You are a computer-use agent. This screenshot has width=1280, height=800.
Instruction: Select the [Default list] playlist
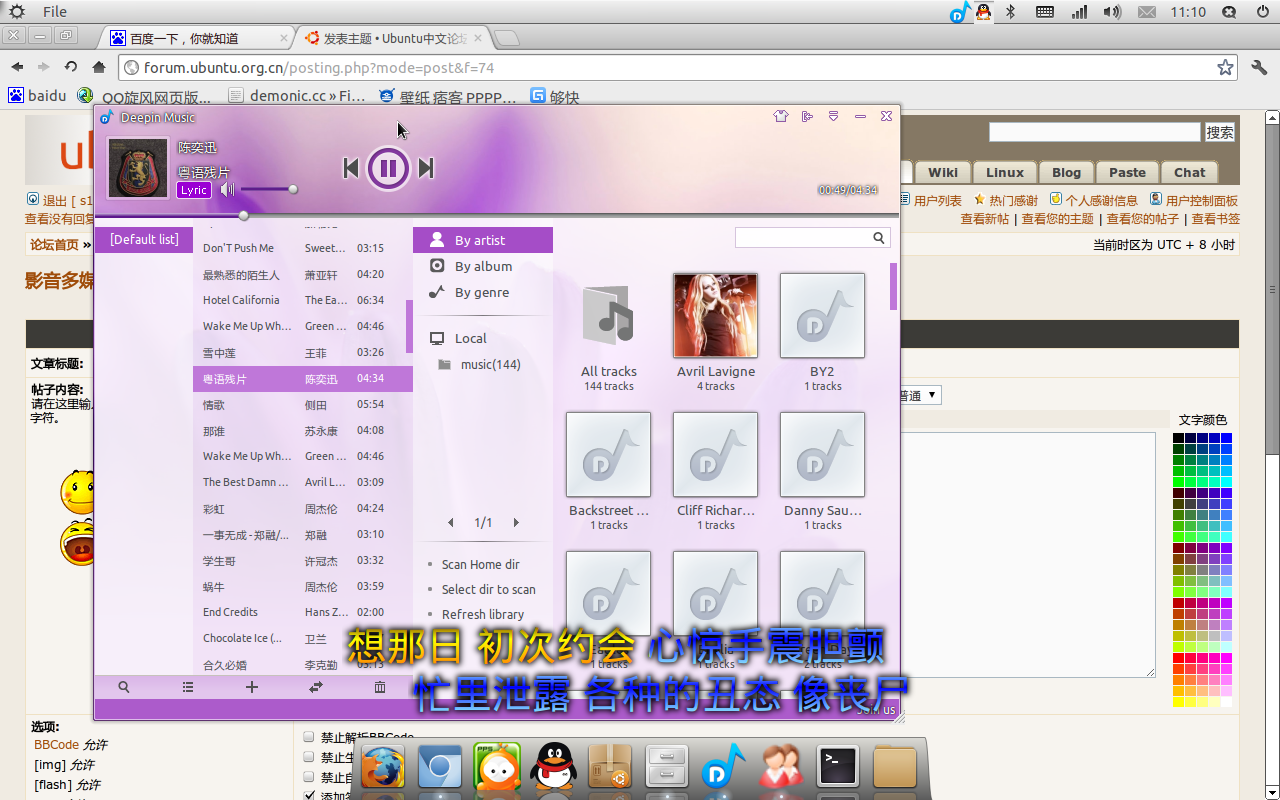pyautogui.click(x=144, y=239)
